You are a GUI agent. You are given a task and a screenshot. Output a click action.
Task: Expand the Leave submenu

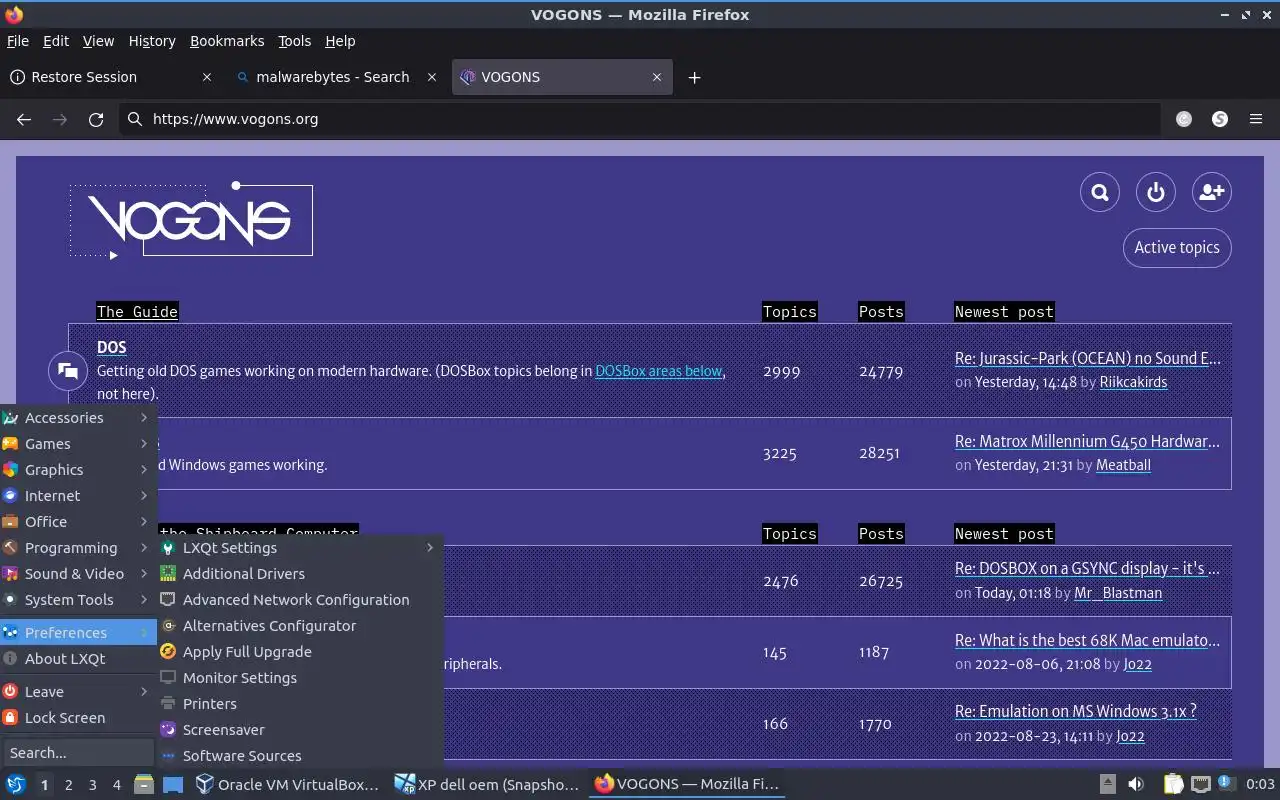click(x=77, y=692)
